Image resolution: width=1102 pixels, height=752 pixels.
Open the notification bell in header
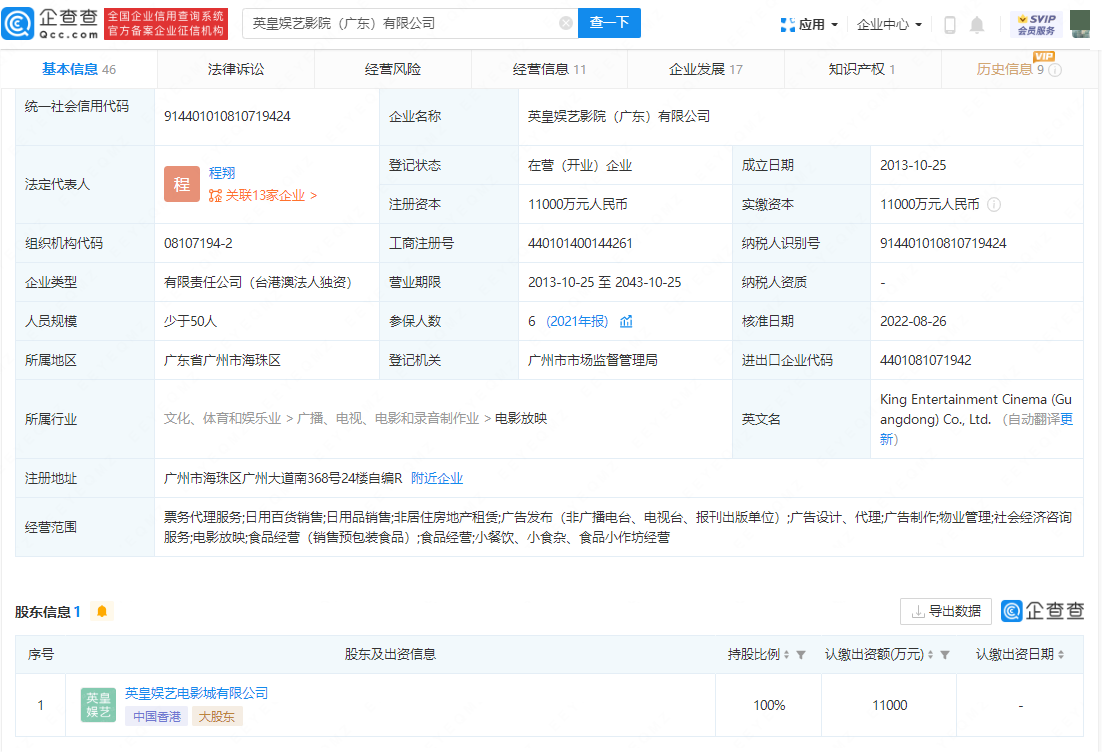pos(977,25)
